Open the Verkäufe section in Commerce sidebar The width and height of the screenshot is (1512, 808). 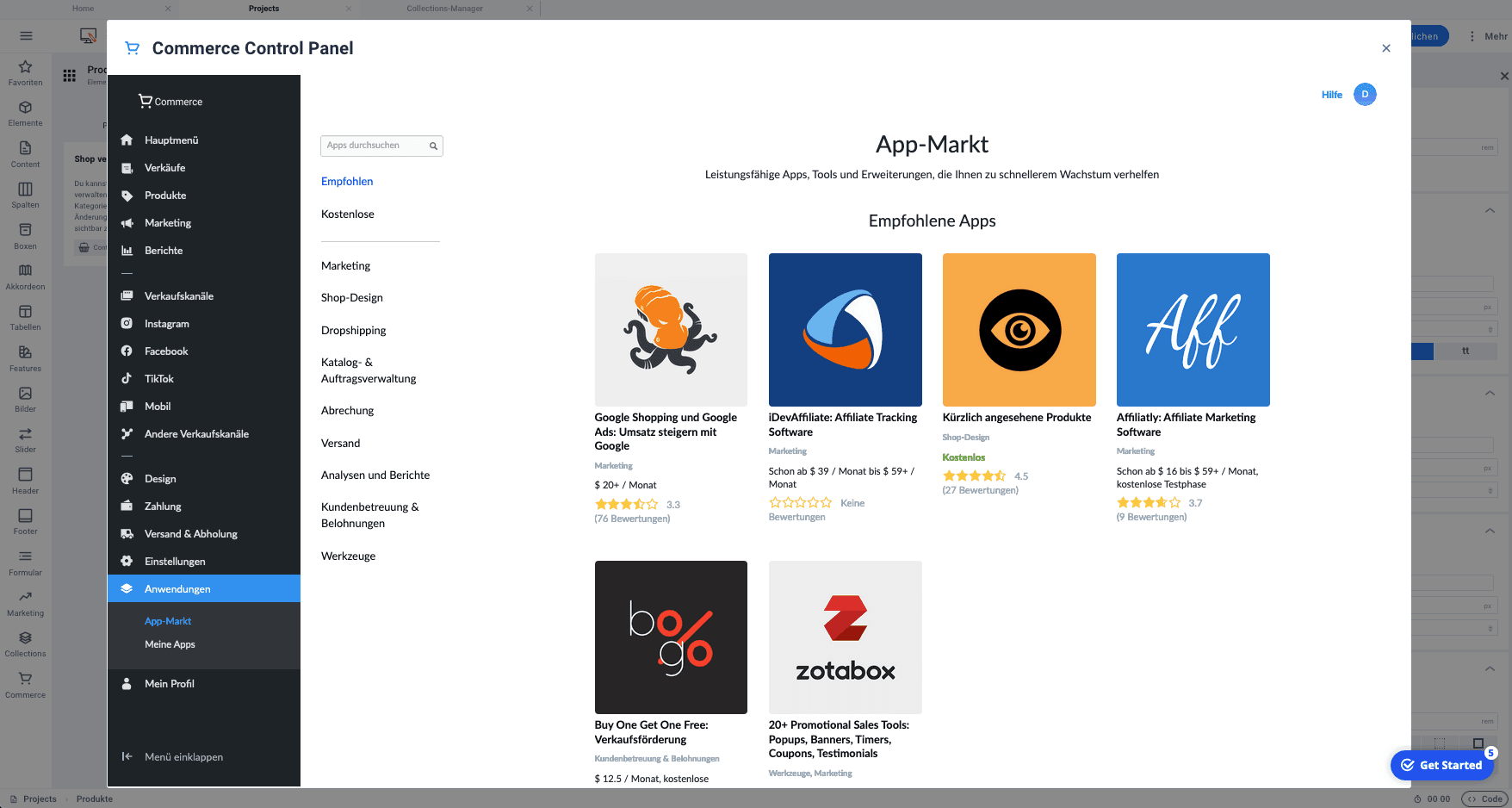click(x=164, y=167)
